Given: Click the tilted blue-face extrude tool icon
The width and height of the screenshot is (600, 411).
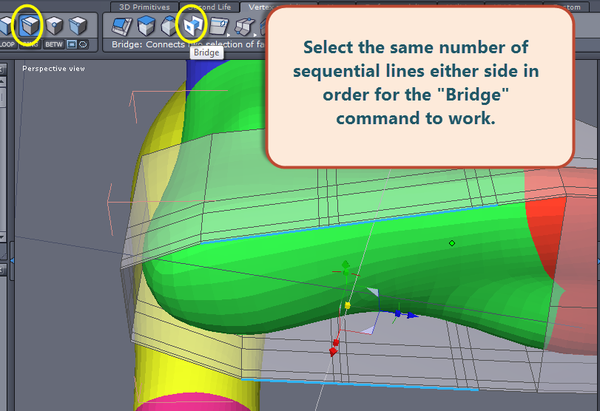Looking at the screenshot, I should (122, 26).
